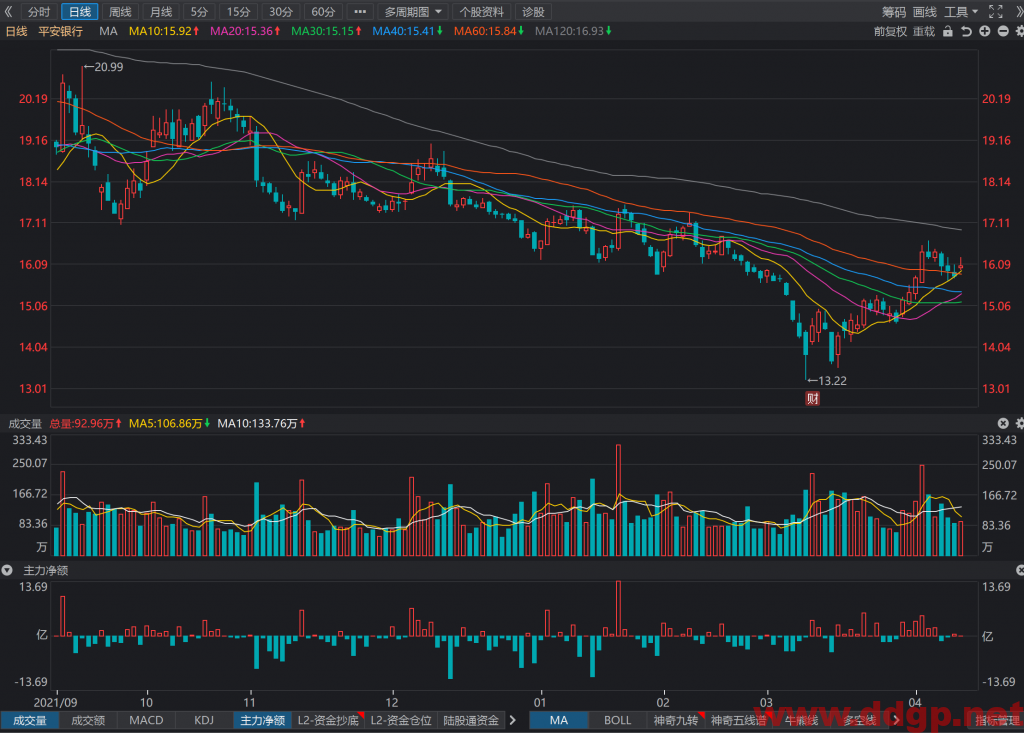Toggle 前复权 price adjustment

(x=890, y=31)
